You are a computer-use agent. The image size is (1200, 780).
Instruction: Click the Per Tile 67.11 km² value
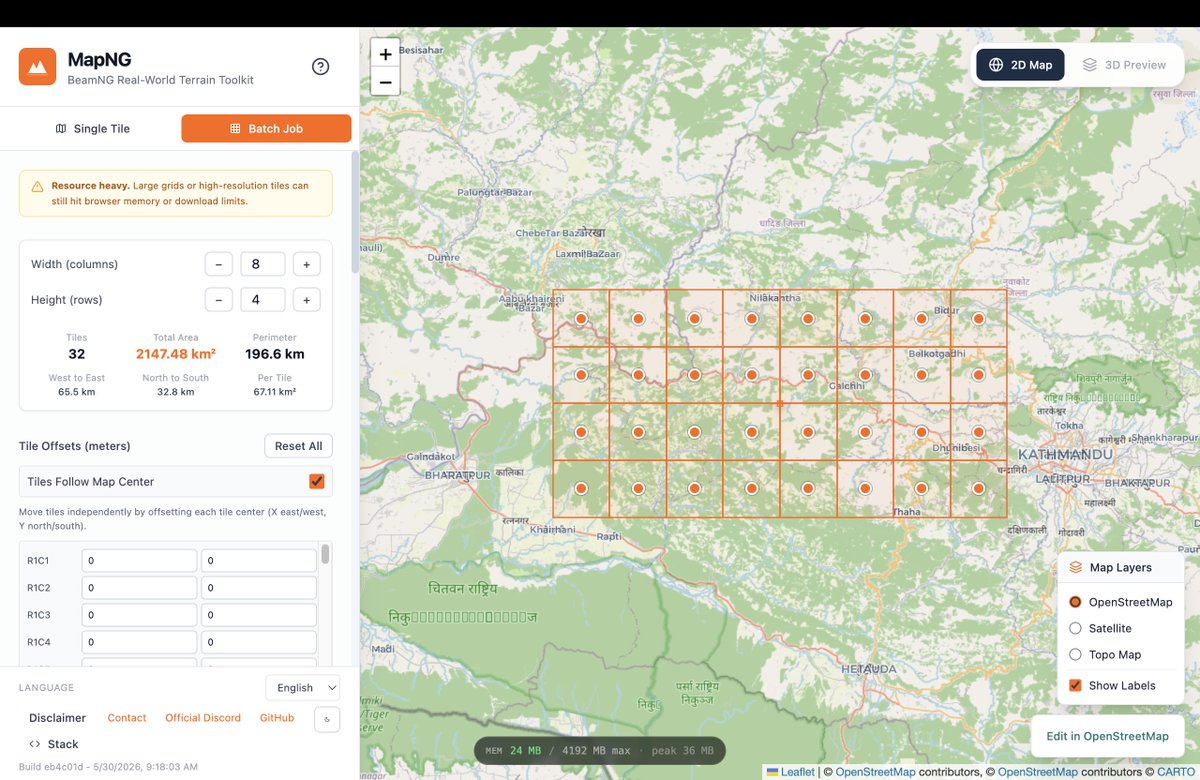click(x=275, y=392)
